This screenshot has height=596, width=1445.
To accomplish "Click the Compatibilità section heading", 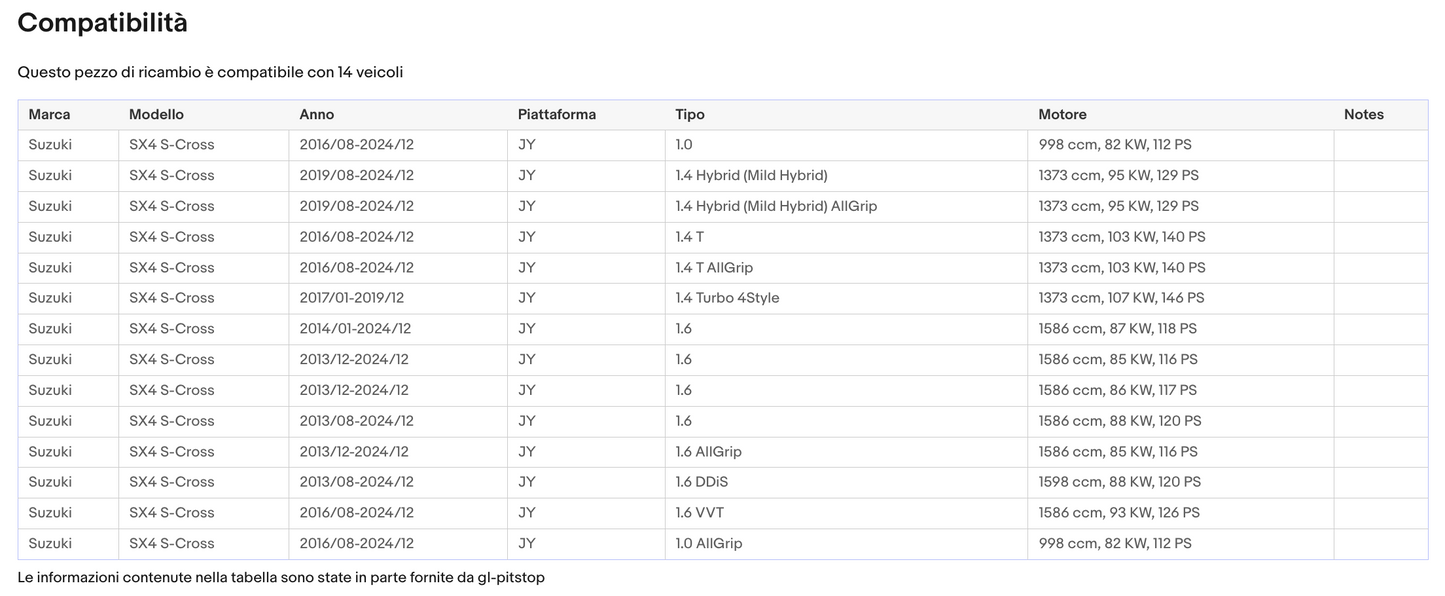I will [x=102, y=23].
